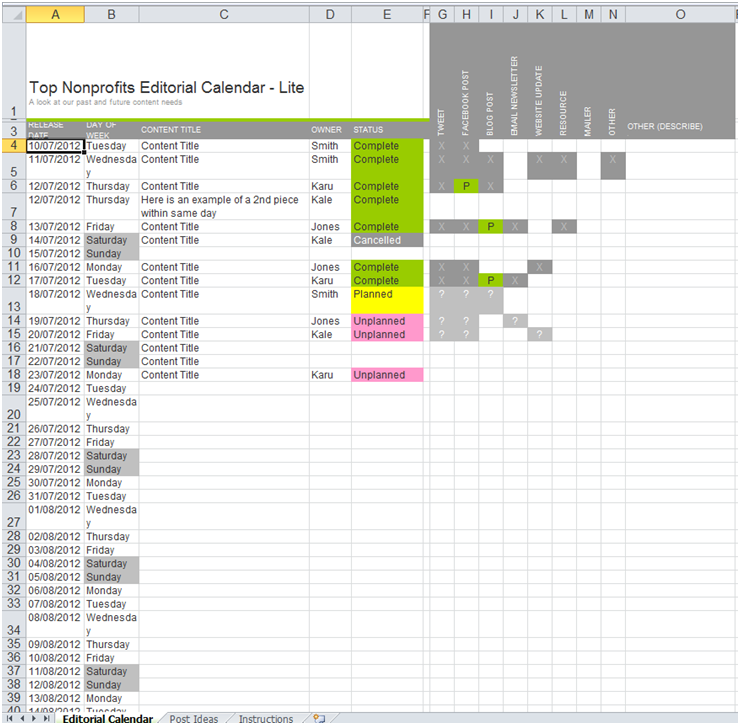Select owner Karu in row 6
This screenshot has width=740, height=725.
tap(330, 186)
